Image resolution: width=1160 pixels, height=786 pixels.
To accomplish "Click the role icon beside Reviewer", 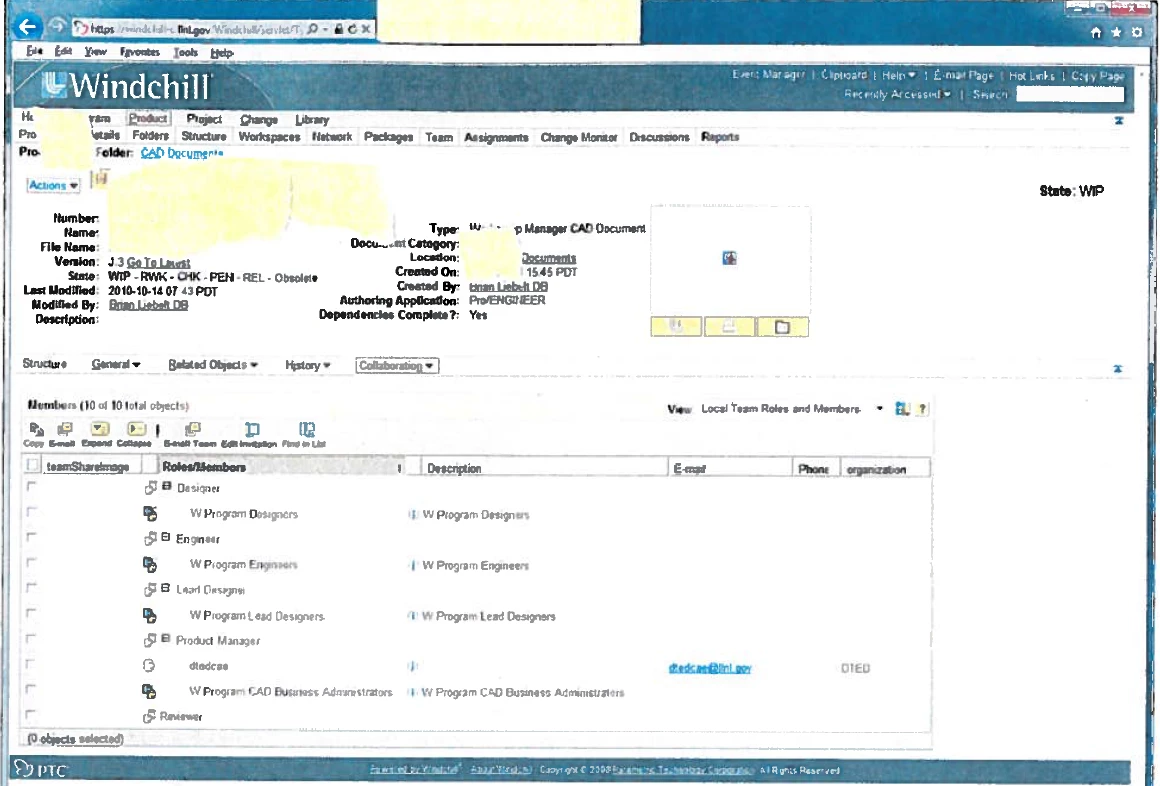I will (x=149, y=716).
